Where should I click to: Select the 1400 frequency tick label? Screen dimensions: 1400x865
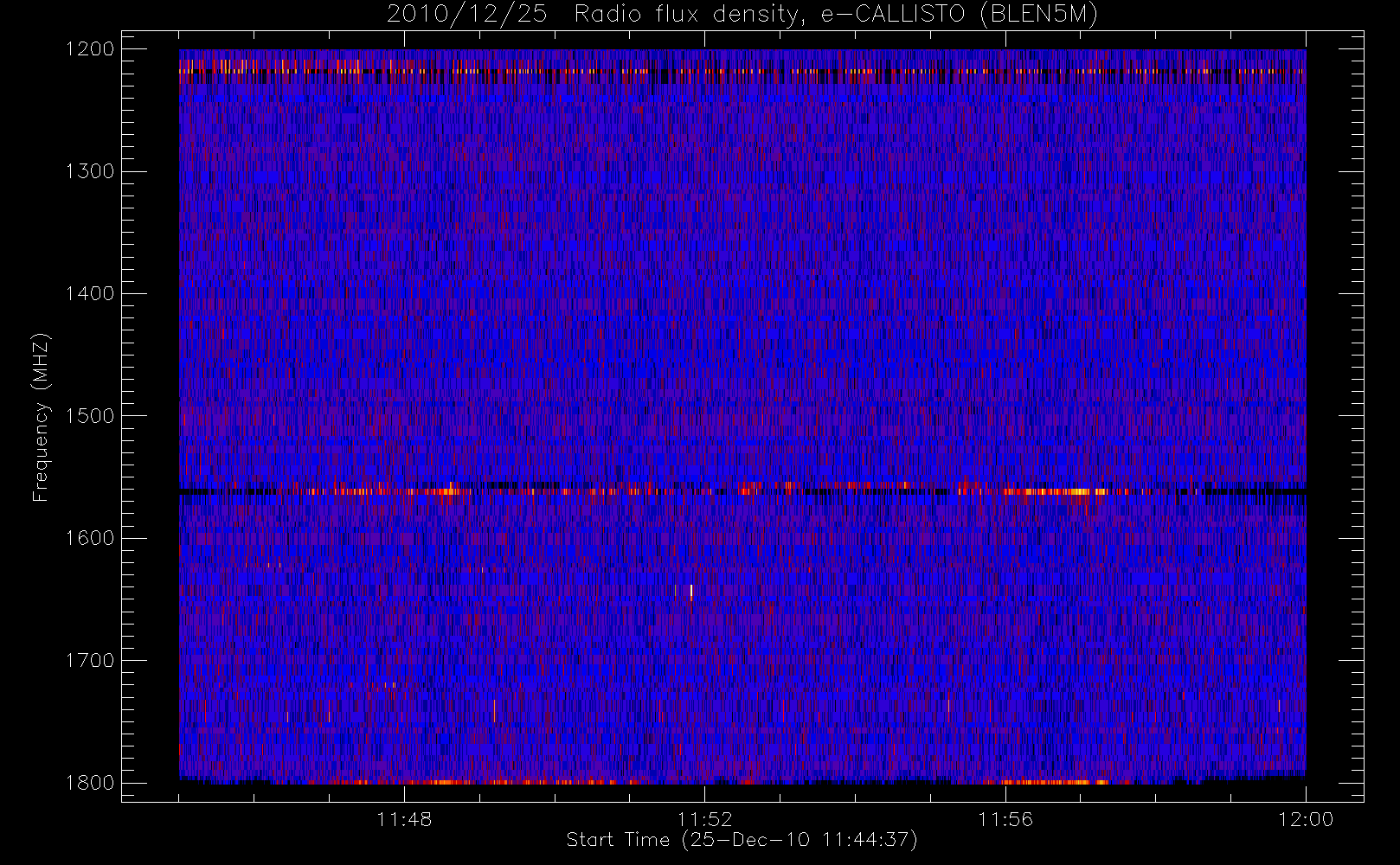91,294
